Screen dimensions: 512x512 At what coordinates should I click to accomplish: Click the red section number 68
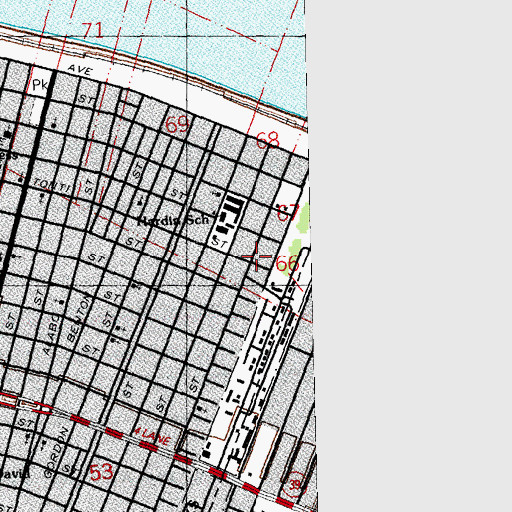[268, 140]
